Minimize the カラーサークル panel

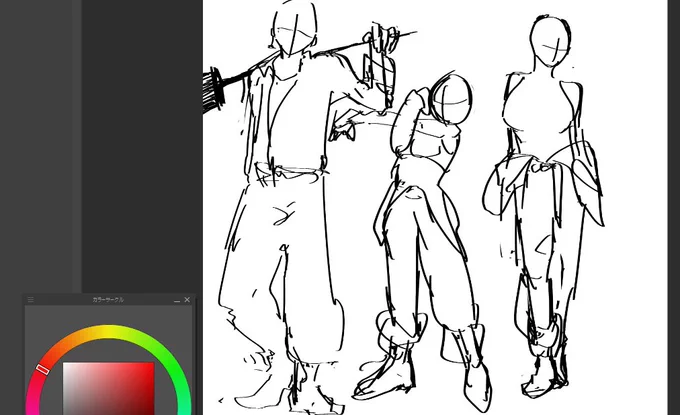point(177,300)
